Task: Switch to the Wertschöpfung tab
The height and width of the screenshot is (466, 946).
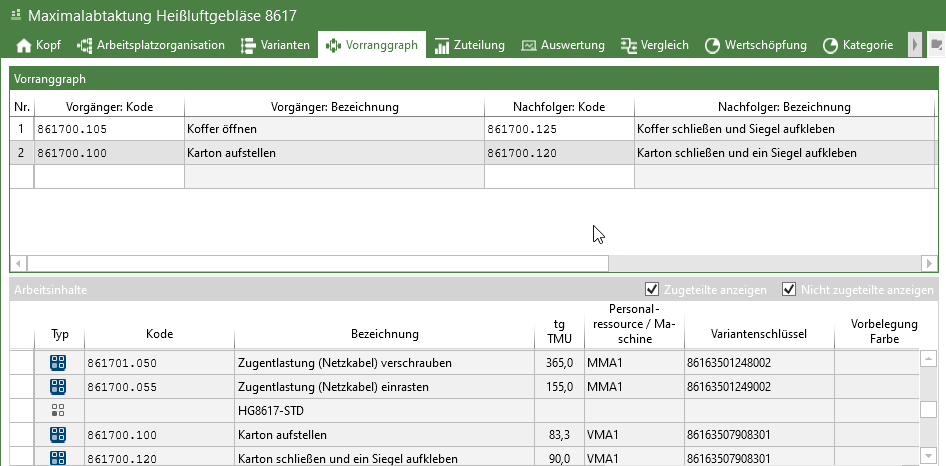Action: point(756,45)
